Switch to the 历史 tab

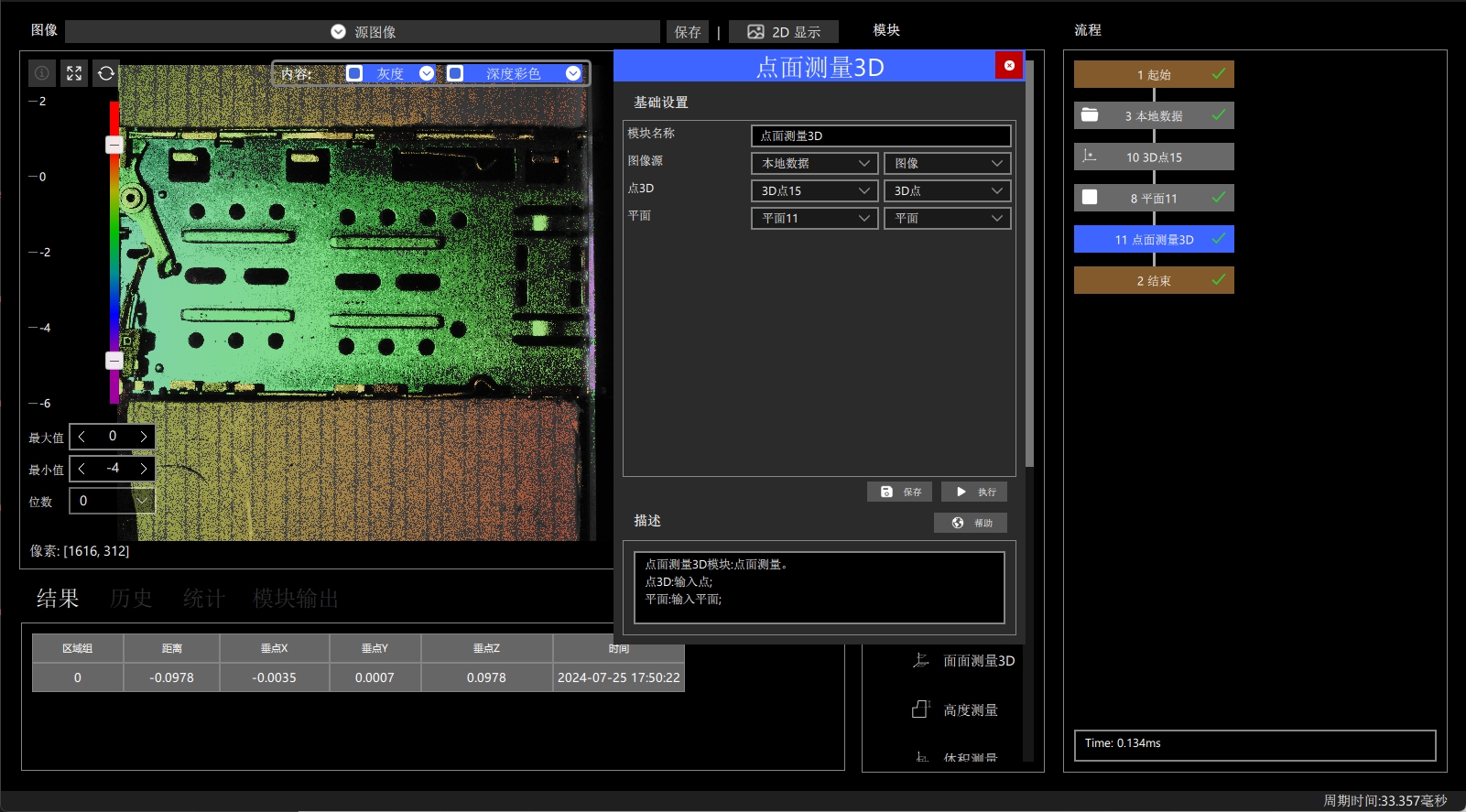coord(131,599)
